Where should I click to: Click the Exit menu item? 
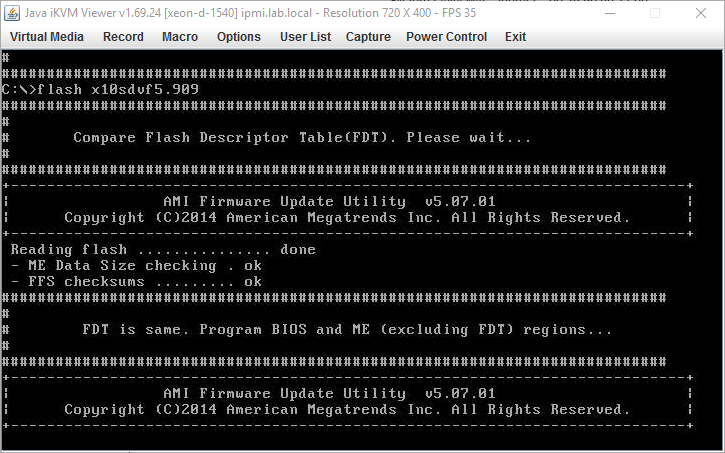515,37
